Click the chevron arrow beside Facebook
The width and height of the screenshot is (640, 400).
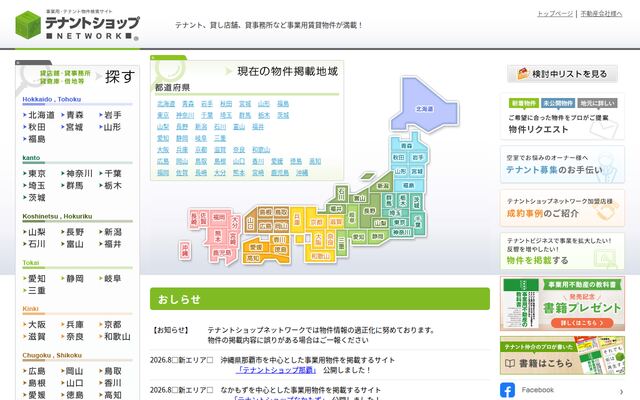621,392
